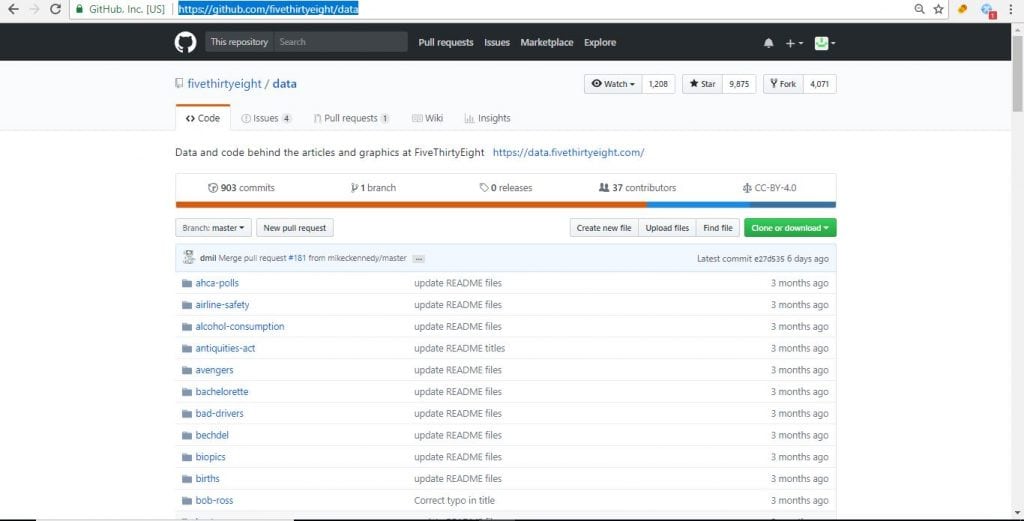Click the airline-safety folder icon
The height and width of the screenshot is (521, 1024).
(187, 305)
